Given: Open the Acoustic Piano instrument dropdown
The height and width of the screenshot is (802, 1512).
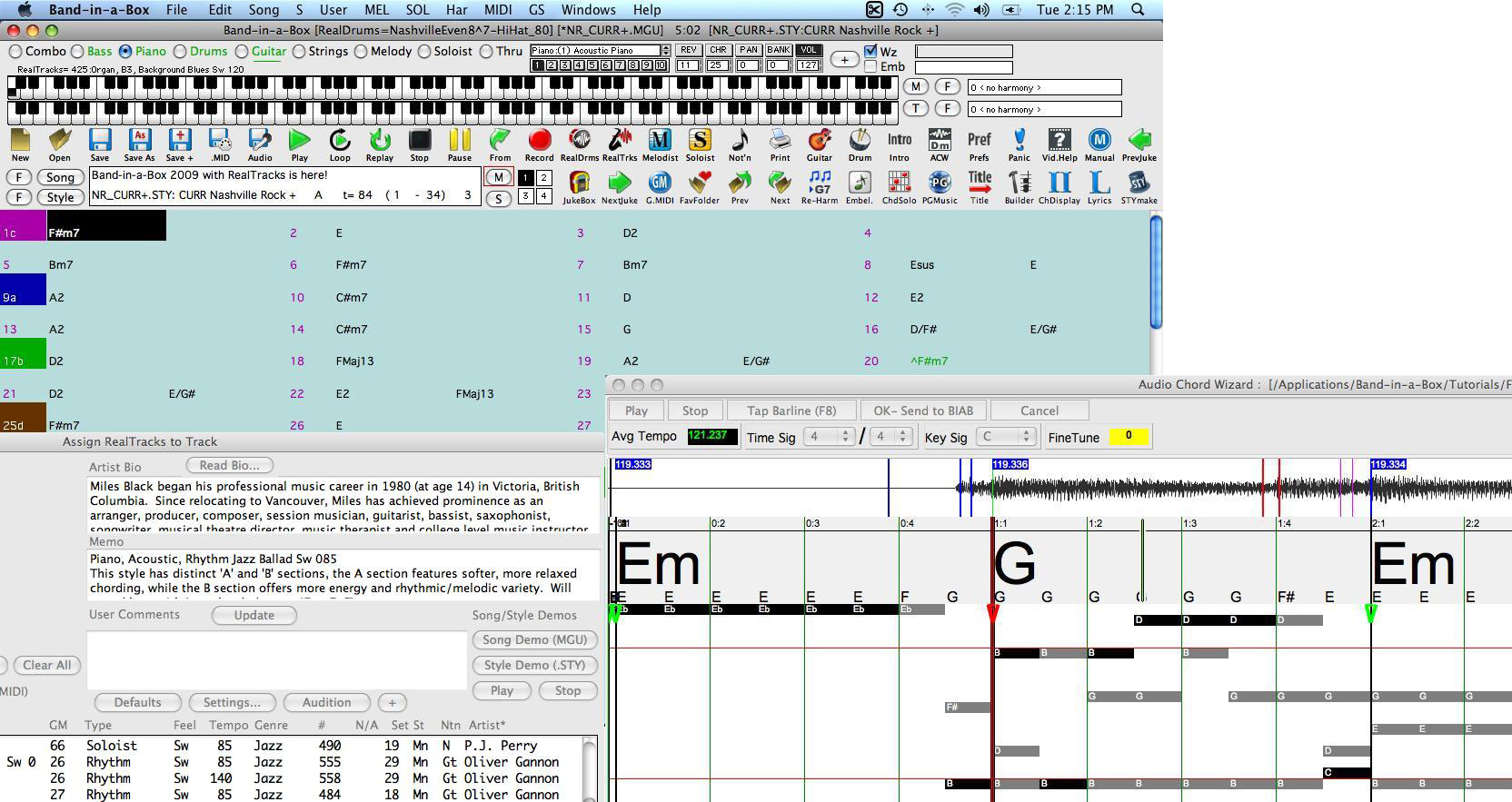Looking at the screenshot, I should (600, 51).
